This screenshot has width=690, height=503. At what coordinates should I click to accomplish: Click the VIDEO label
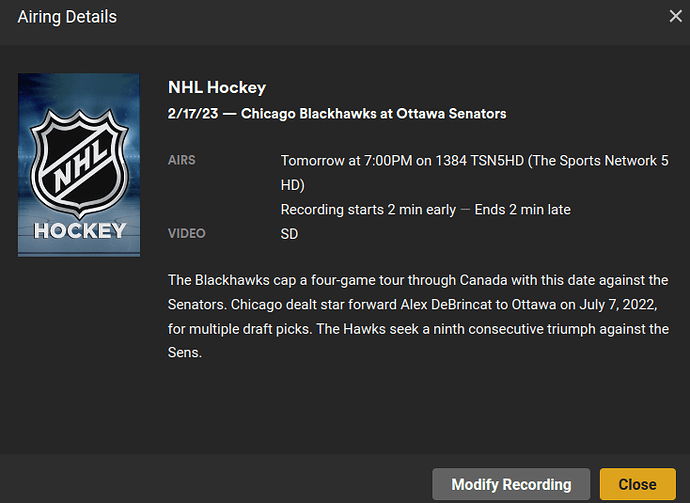pos(187,233)
